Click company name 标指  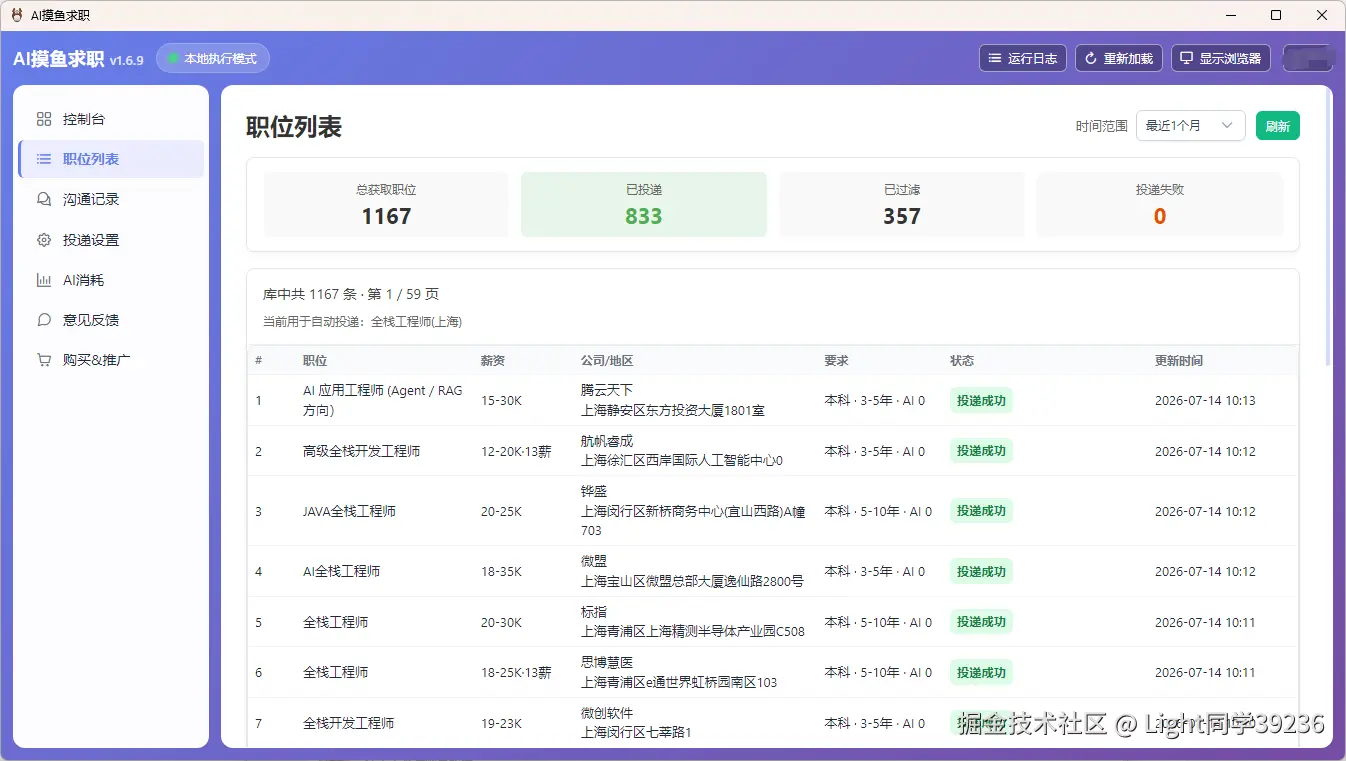[594, 612]
